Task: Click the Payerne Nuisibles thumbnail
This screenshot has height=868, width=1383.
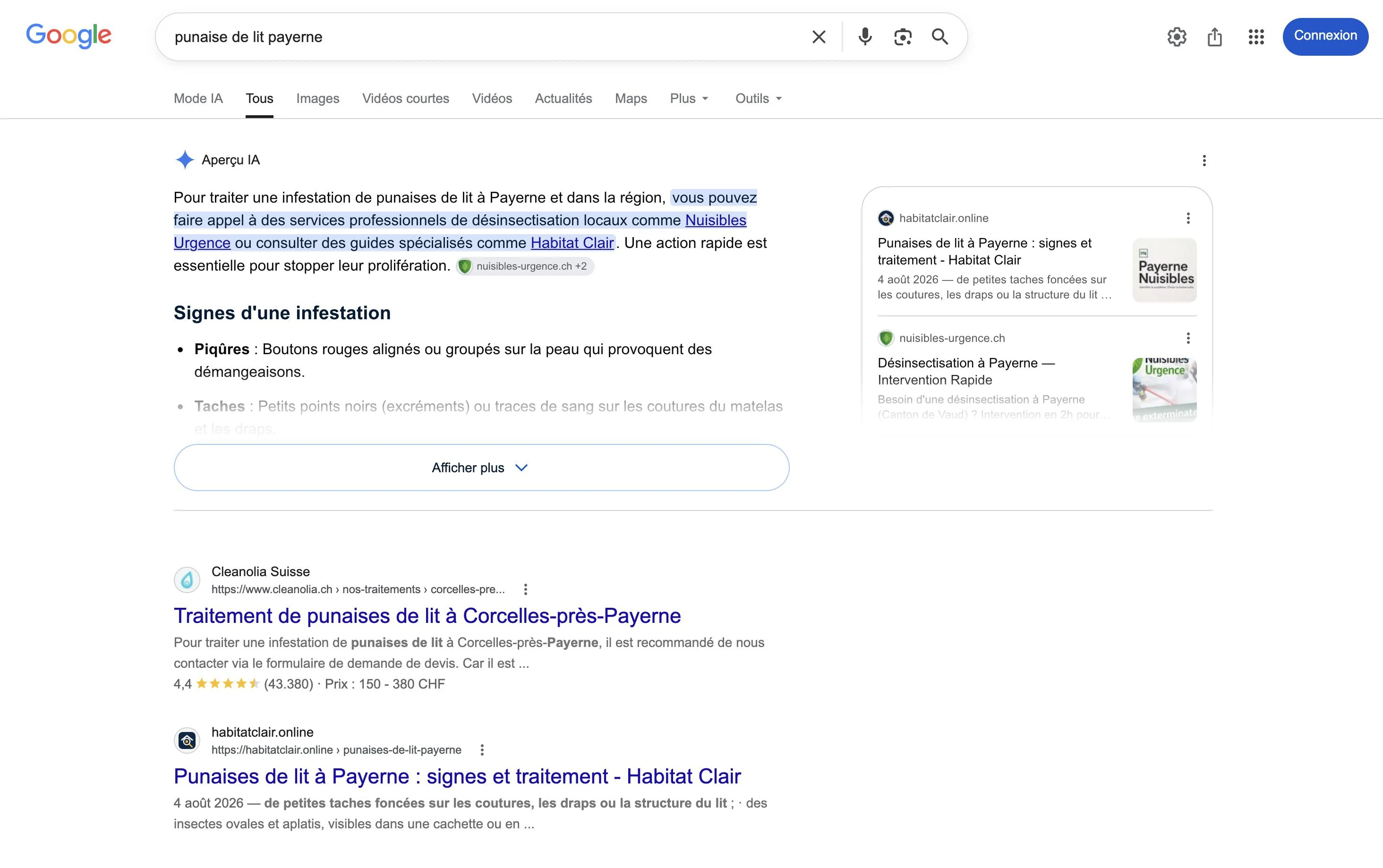Action: pyautogui.click(x=1164, y=270)
